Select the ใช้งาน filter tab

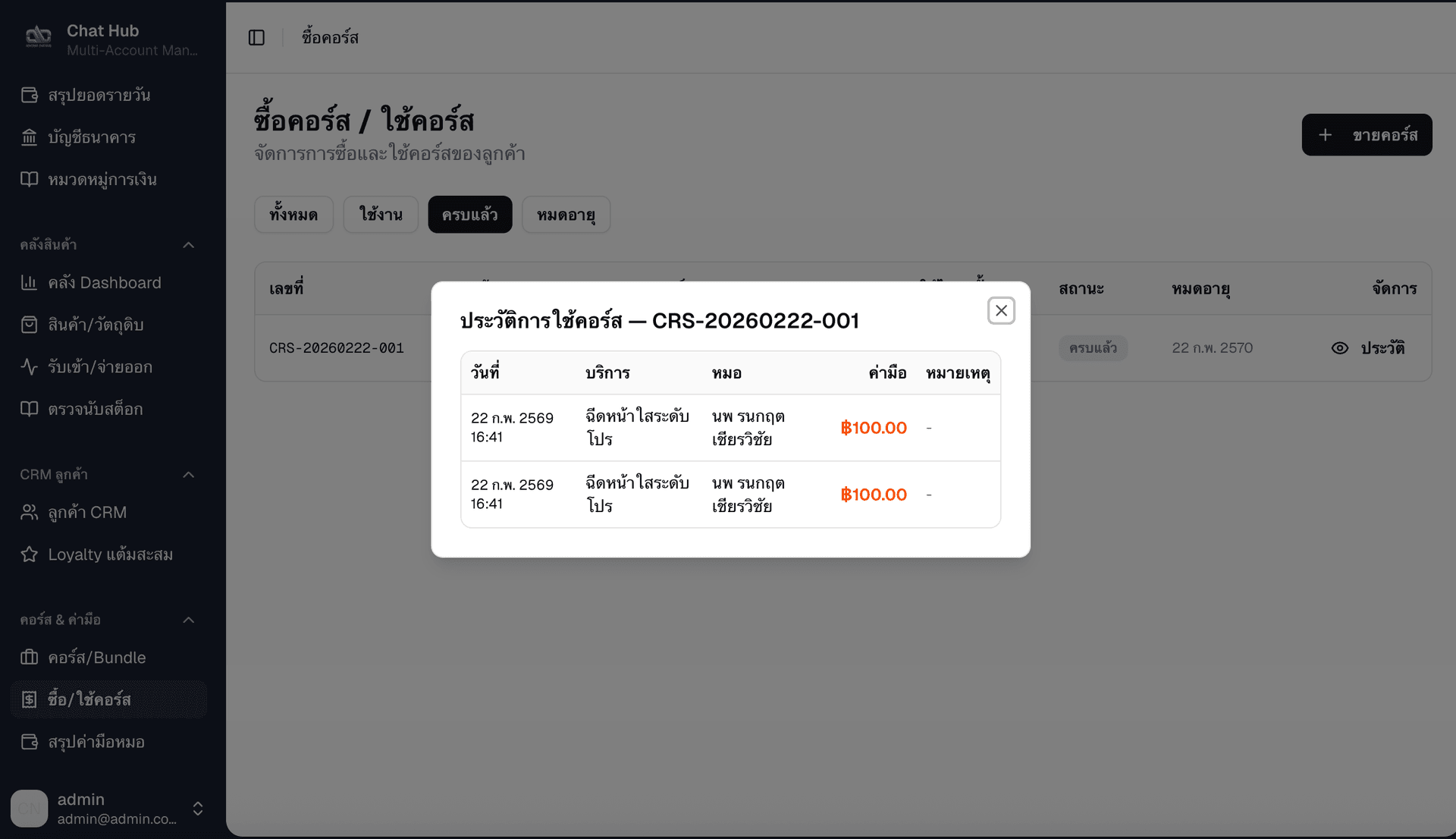point(381,215)
